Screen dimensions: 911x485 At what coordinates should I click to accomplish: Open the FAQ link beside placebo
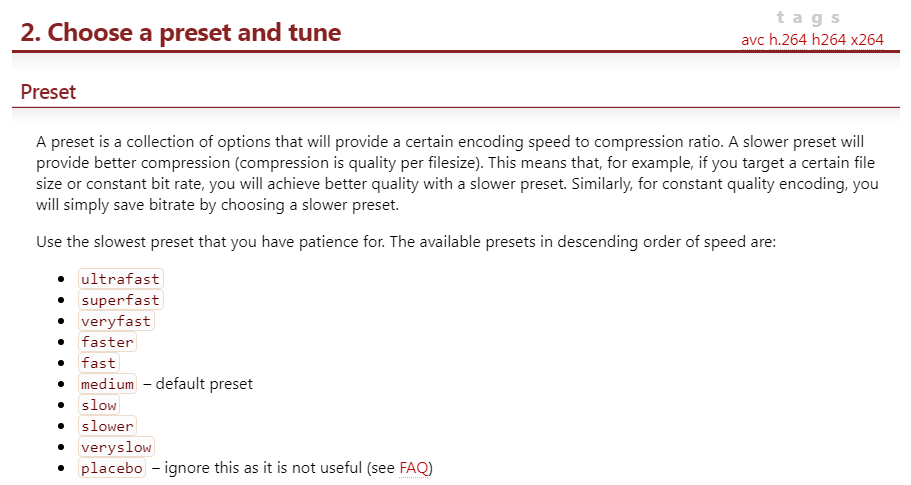click(x=413, y=468)
